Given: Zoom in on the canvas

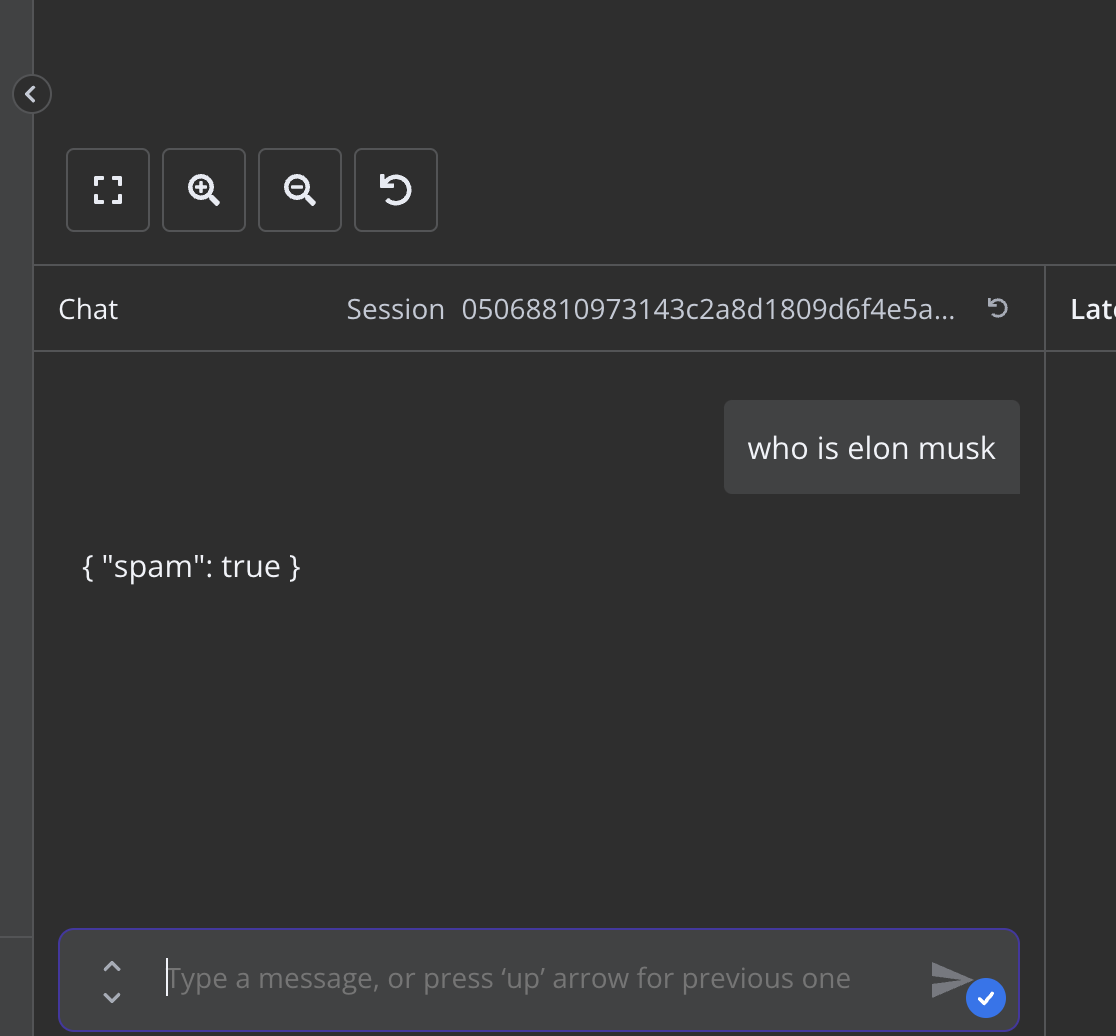Looking at the screenshot, I should 204,190.
